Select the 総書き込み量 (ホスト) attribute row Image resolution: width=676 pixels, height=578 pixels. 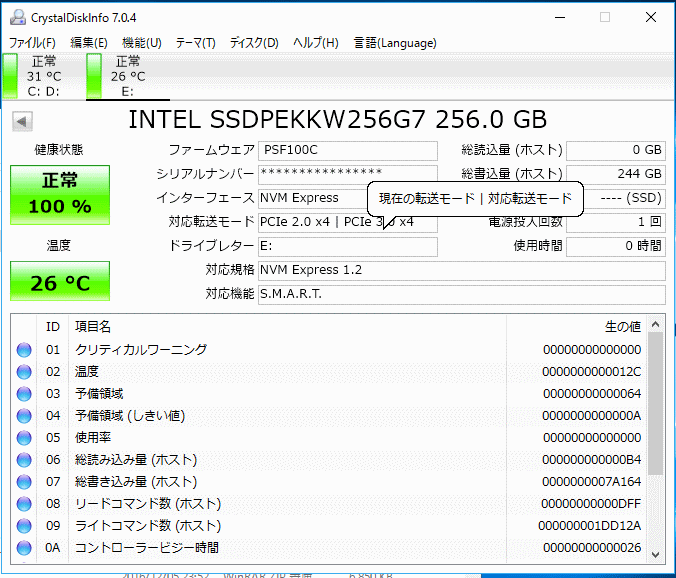point(329,481)
